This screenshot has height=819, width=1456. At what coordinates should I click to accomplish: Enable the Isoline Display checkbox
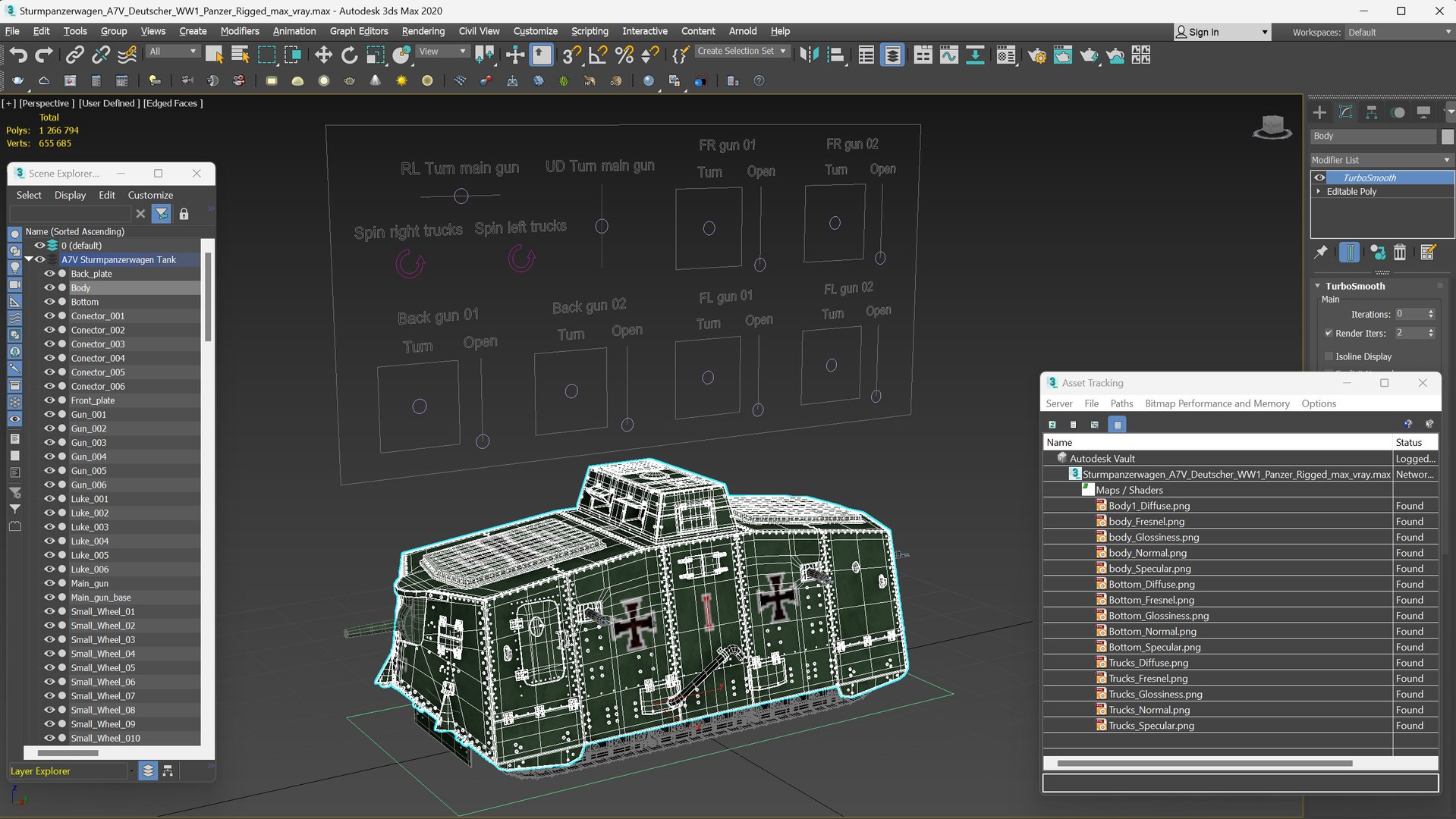(1329, 356)
